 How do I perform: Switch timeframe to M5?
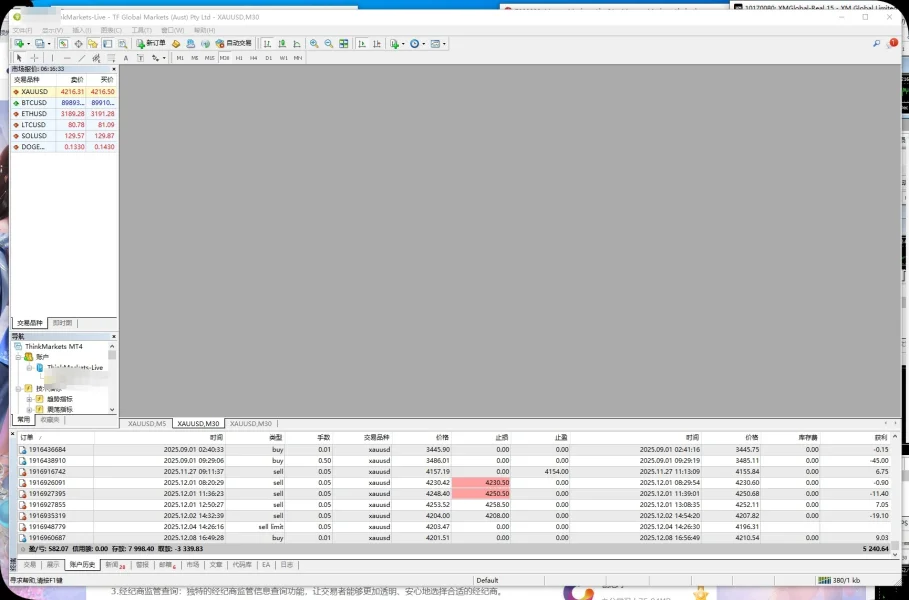coord(195,58)
